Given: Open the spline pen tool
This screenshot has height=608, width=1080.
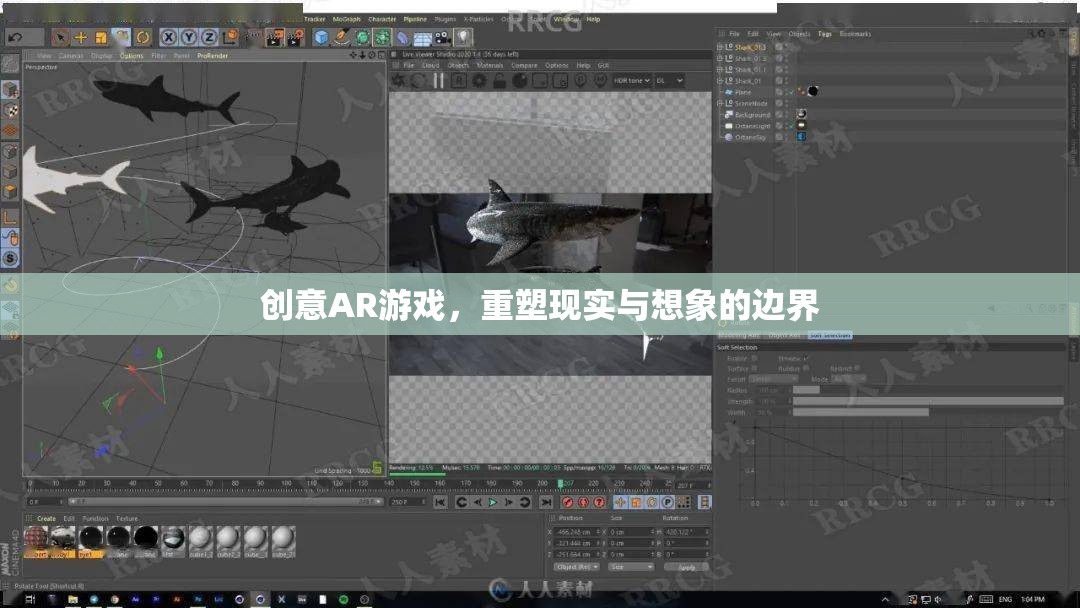Looking at the screenshot, I should [x=342, y=37].
